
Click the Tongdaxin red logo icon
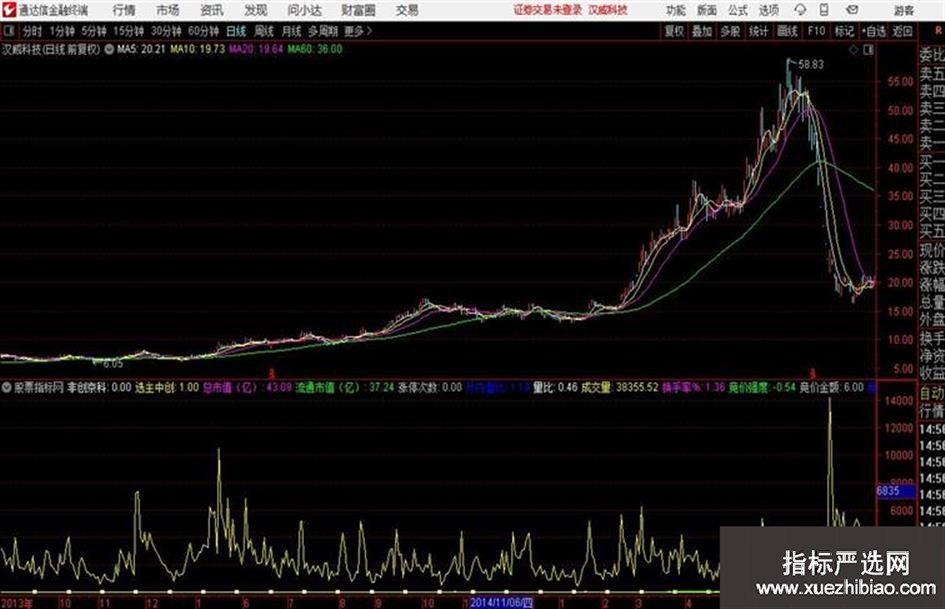[x=9, y=10]
